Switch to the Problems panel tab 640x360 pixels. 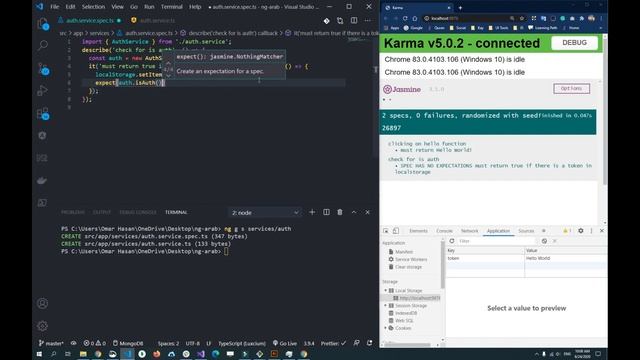click(x=73, y=212)
